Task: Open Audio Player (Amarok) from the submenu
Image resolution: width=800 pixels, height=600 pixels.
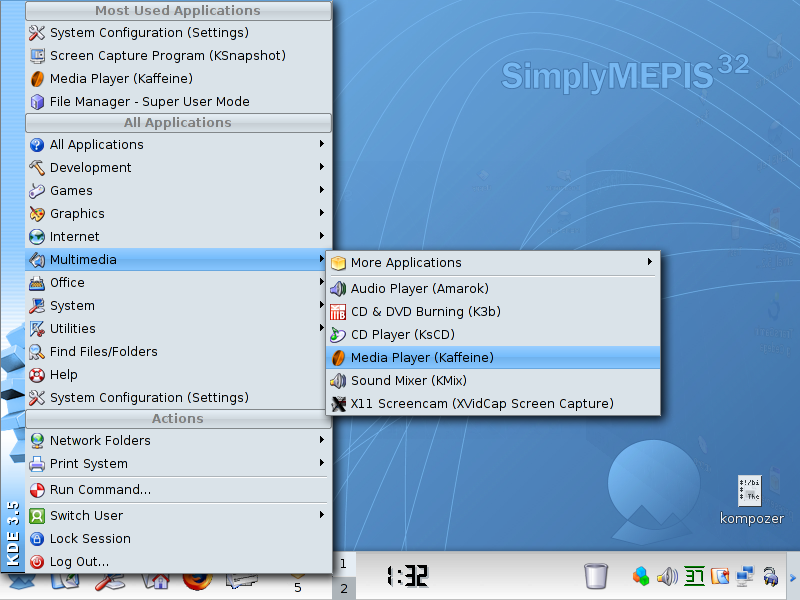Action: (x=420, y=288)
